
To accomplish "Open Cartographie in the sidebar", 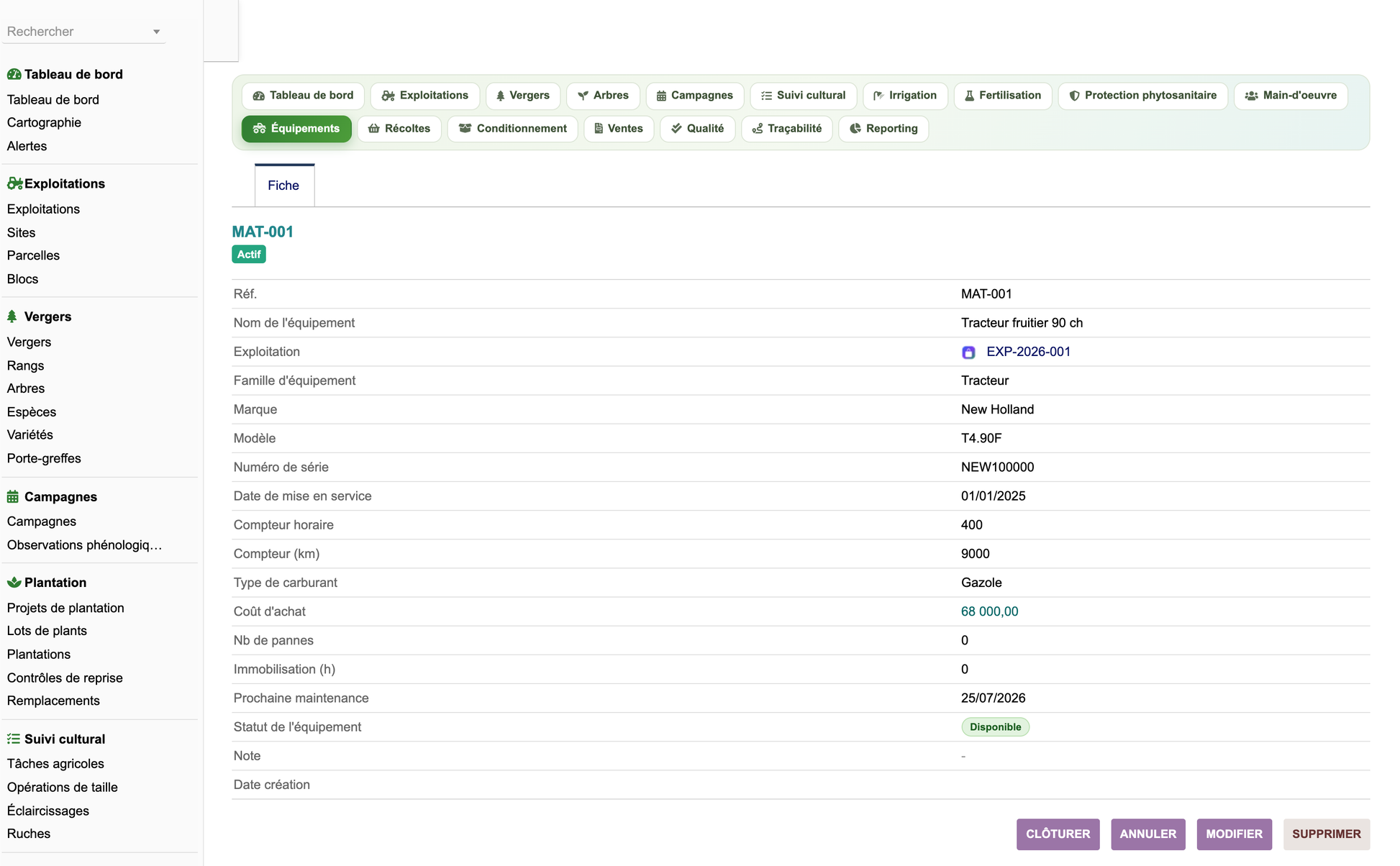I will (44, 122).
